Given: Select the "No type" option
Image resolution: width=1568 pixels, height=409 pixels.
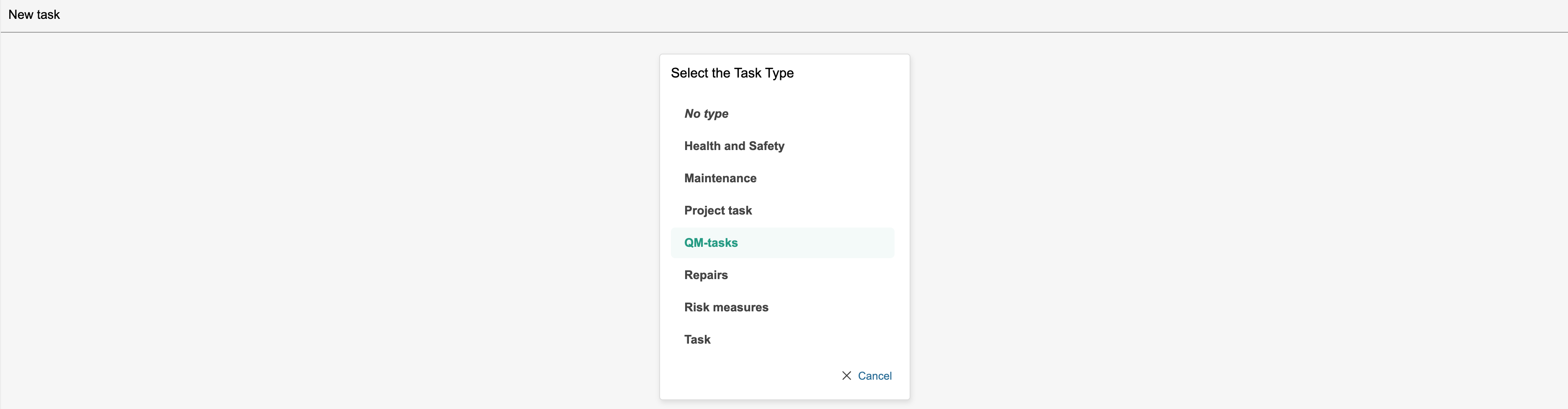Looking at the screenshot, I should pyautogui.click(x=706, y=114).
